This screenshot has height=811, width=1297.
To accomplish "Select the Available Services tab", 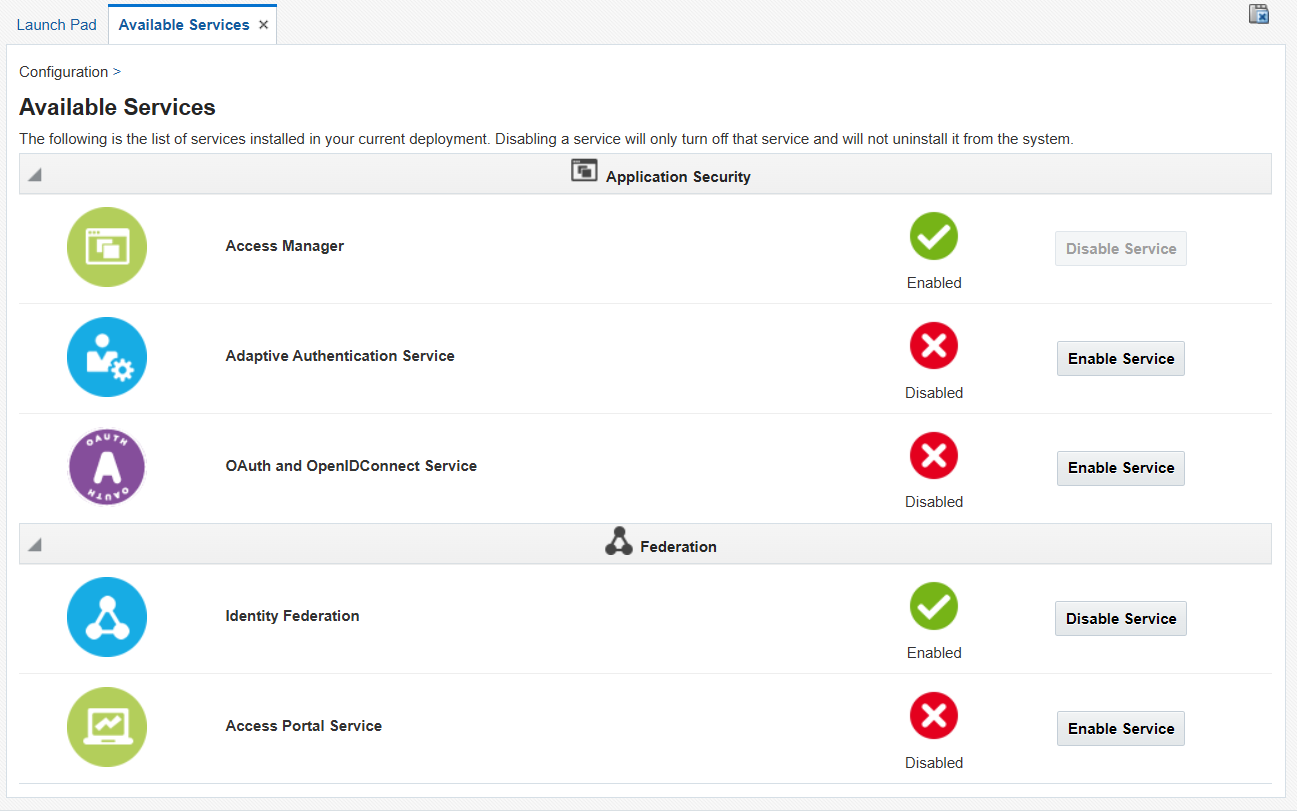I will tap(184, 25).
